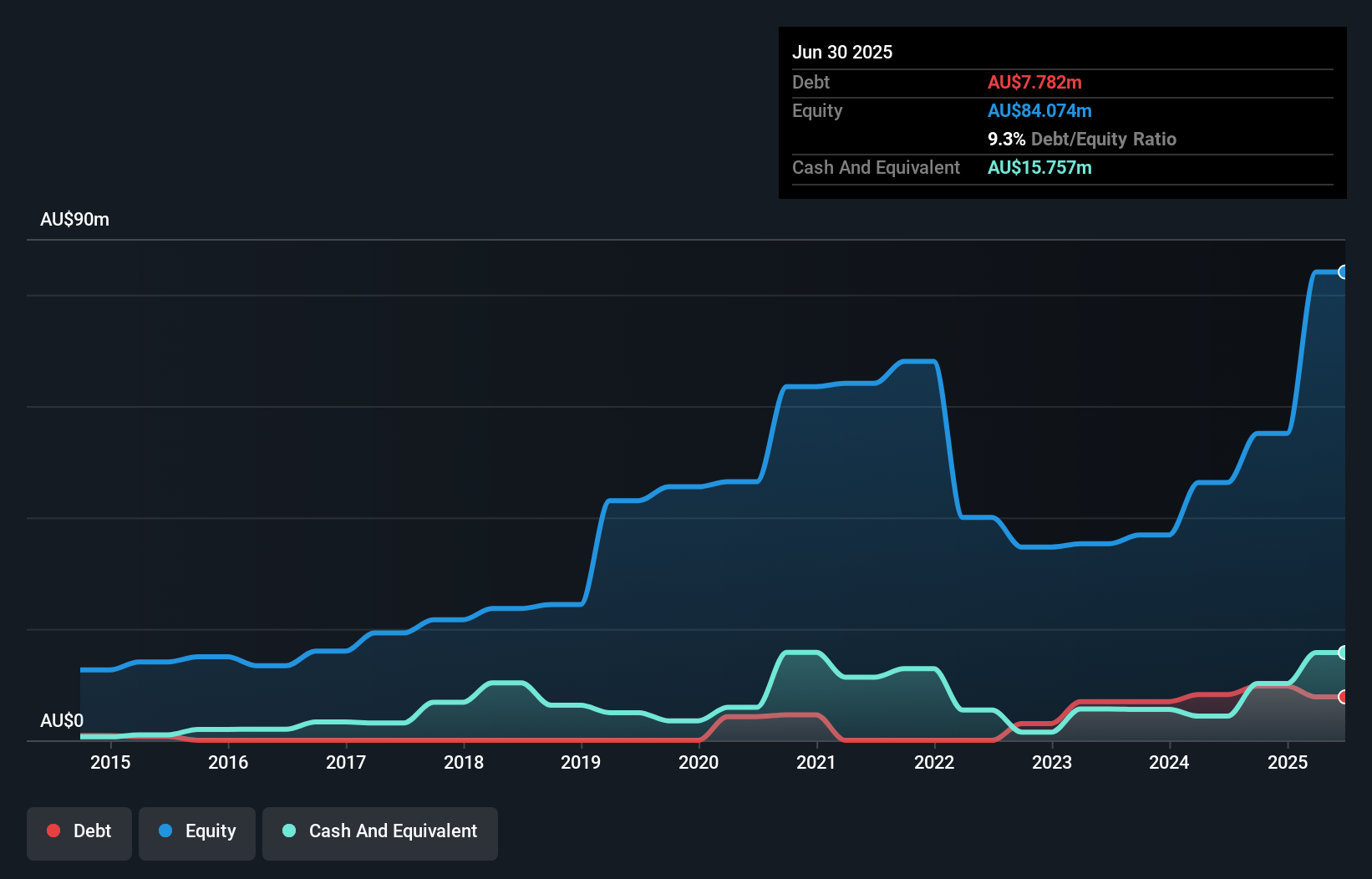
Task: Click the blue Equity legend dot icon
Action: click(x=165, y=831)
